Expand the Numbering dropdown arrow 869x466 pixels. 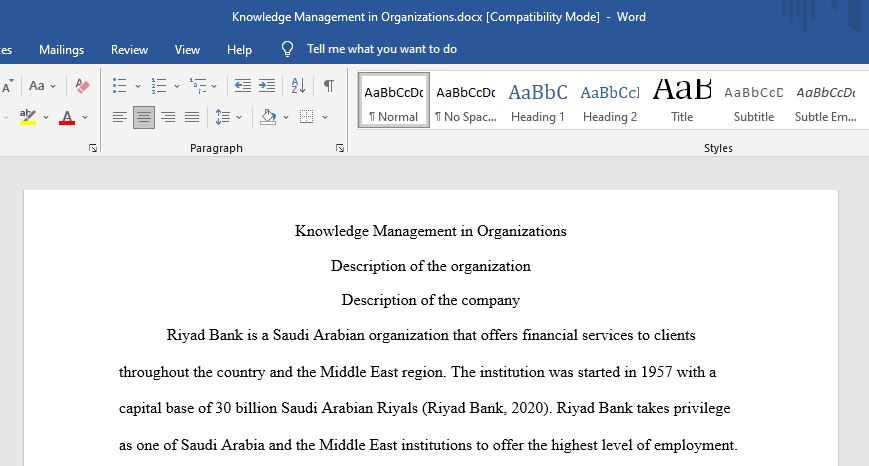pyautogui.click(x=176, y=86)
